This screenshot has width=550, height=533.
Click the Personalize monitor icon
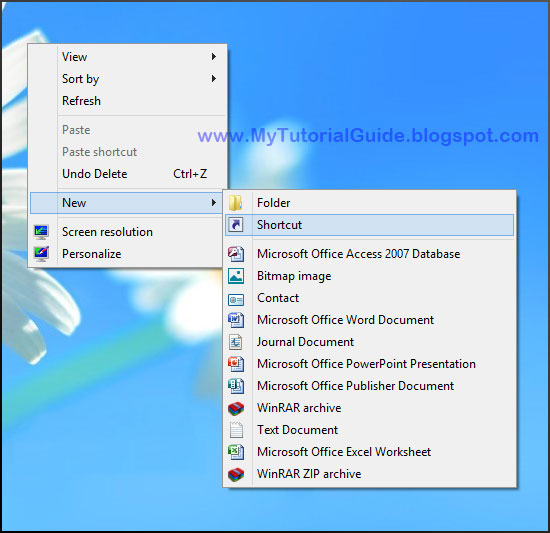click(41, 254)
